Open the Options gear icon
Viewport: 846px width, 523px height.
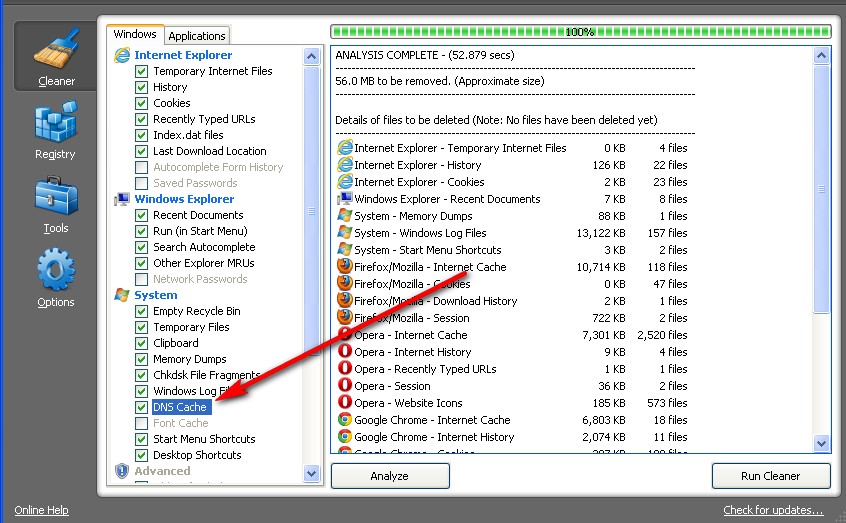pyautogui.click(x=56, y=269)
